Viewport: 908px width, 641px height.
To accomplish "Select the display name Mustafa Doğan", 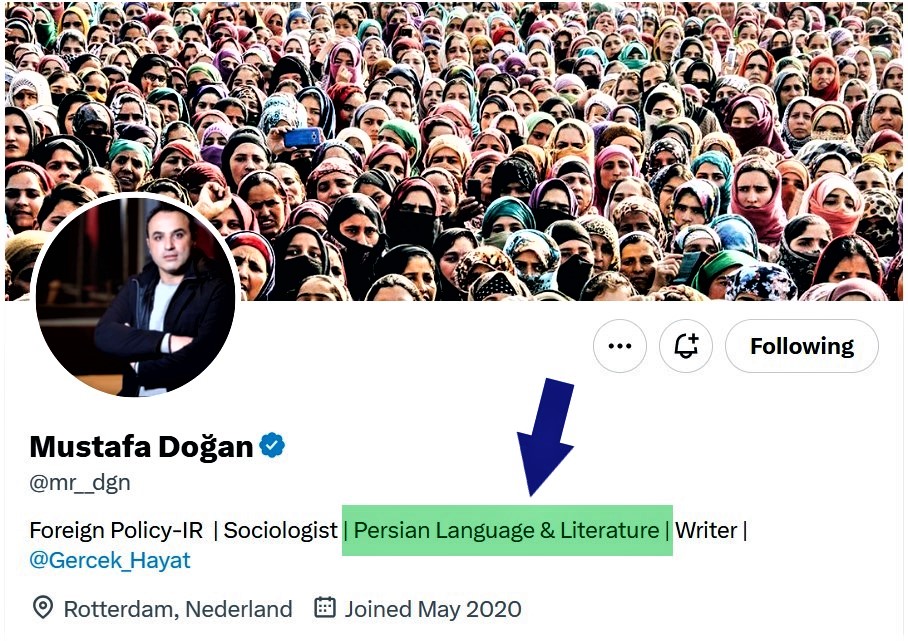I will (141, 446).
